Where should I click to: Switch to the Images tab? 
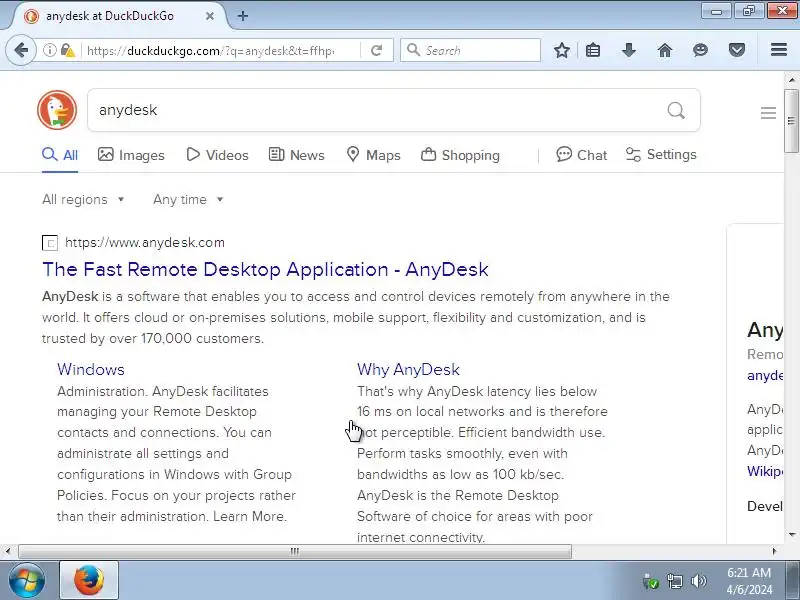tap(131, 155)
